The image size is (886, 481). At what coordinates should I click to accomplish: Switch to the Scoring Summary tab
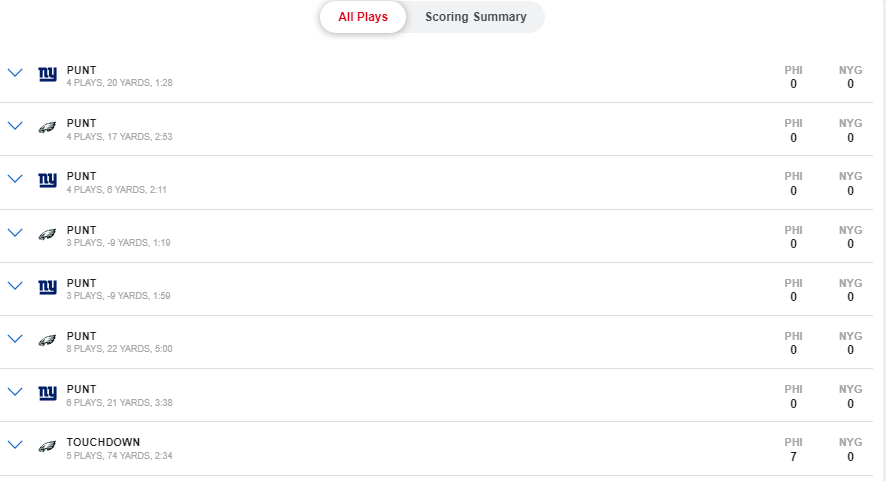(475, 17)
